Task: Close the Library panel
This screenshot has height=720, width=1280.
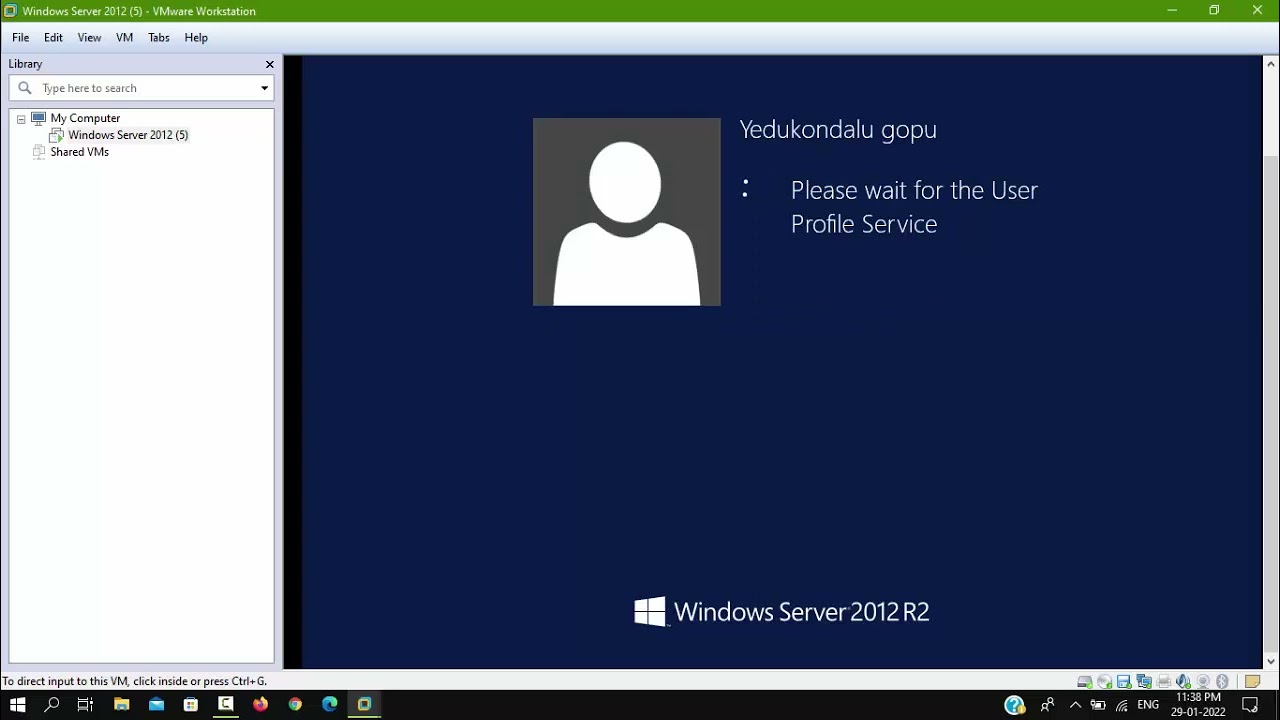Action: (269, 64)
